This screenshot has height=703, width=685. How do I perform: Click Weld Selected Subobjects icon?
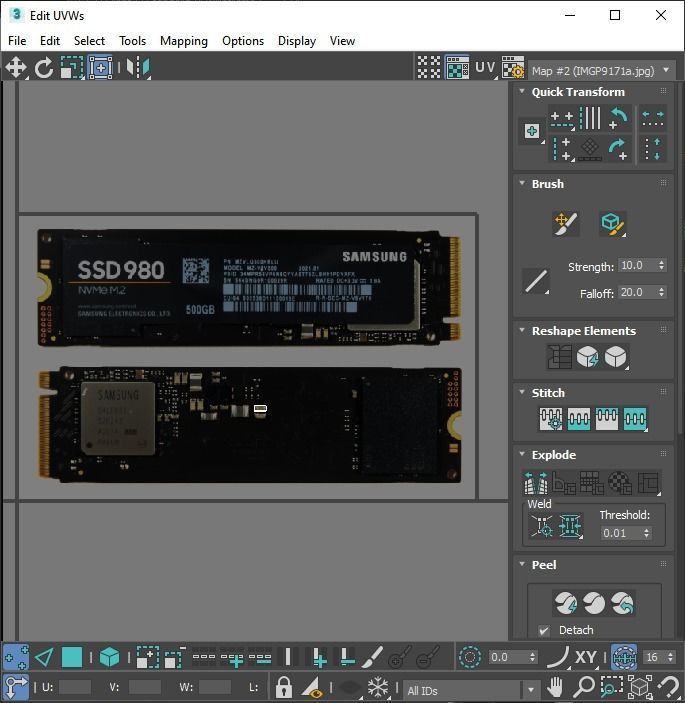[570, 525]
